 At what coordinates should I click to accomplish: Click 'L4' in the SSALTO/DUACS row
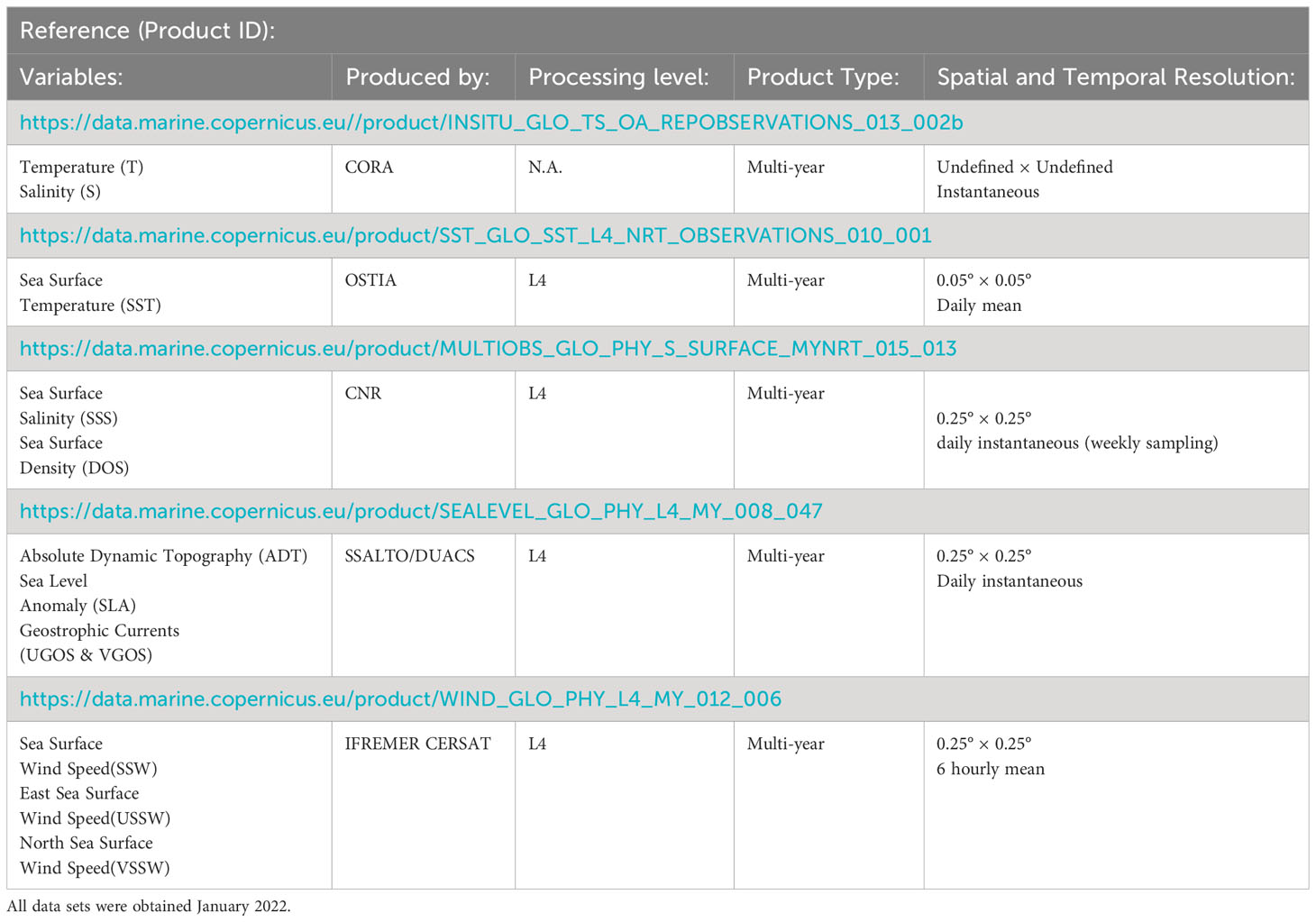pos(537,557)
